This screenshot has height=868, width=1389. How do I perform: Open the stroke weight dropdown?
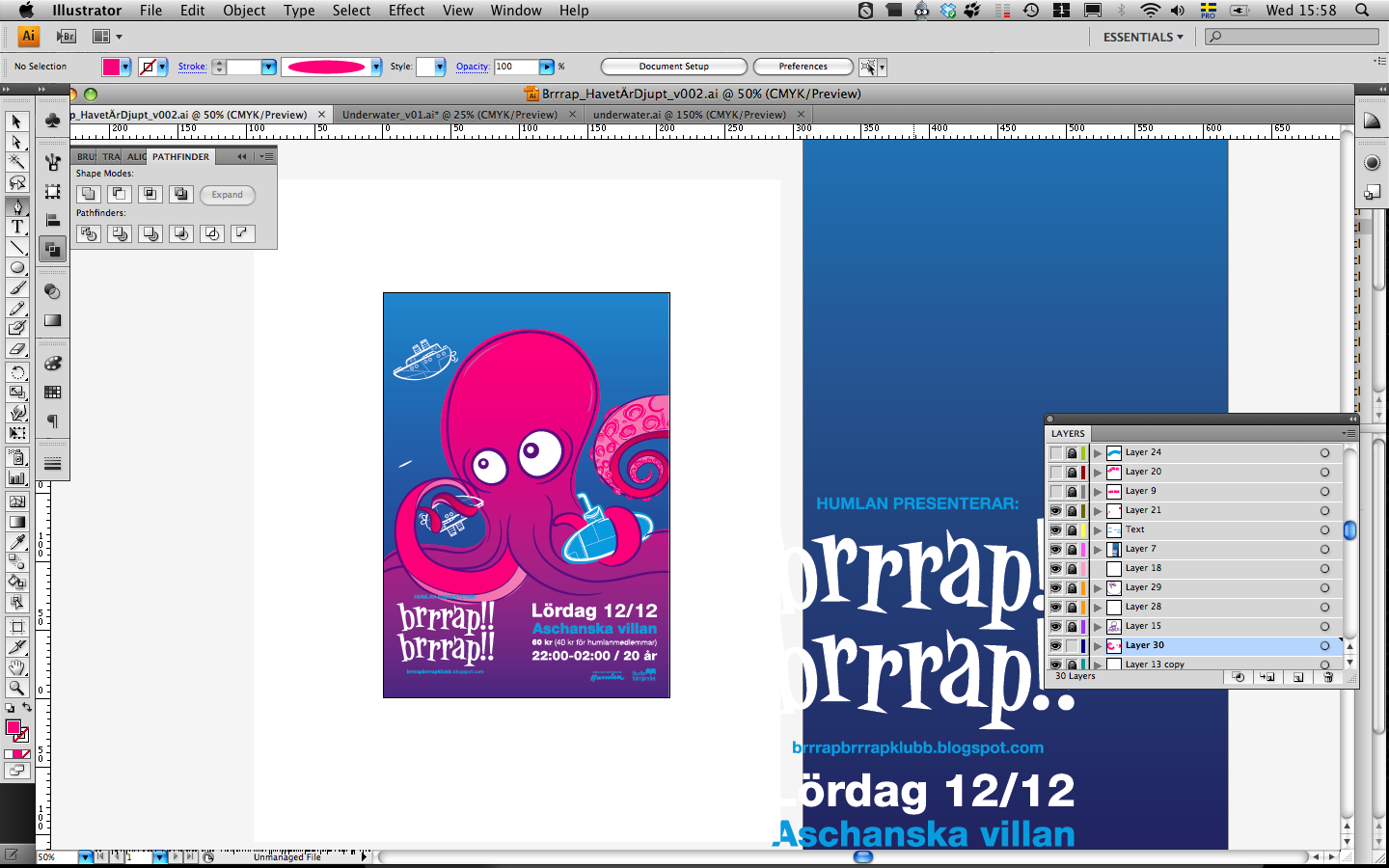pos(269,67)
